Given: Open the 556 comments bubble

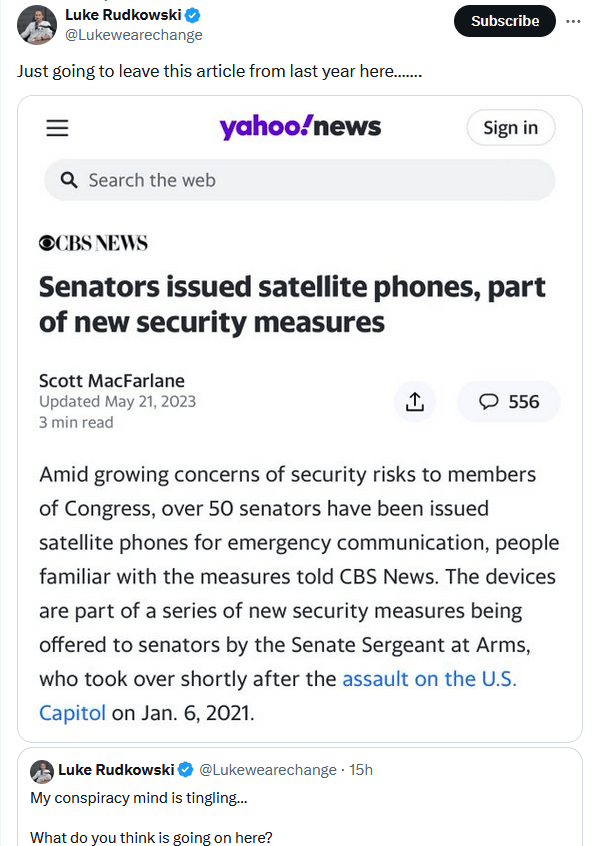Looking at the screenshot, I should coord(509,402).
